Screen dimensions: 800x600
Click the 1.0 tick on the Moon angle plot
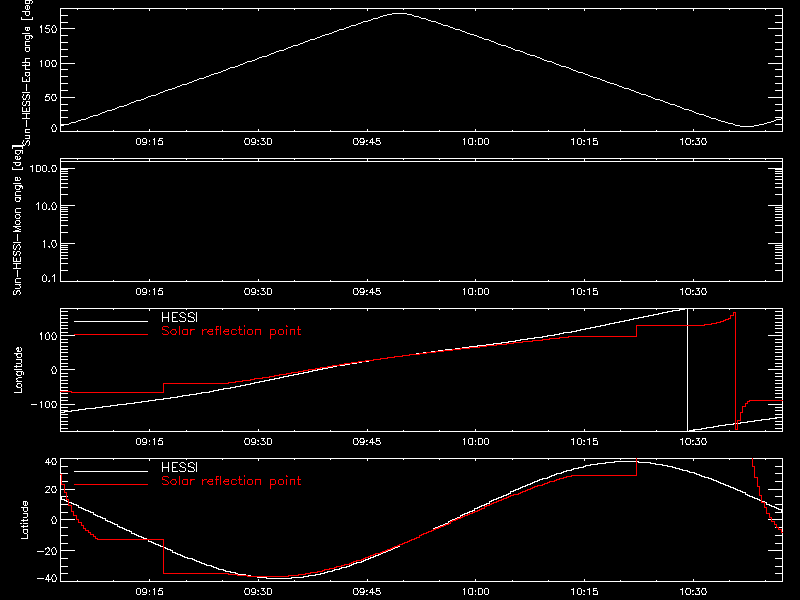pyautogui.click(x=49, y=244)
